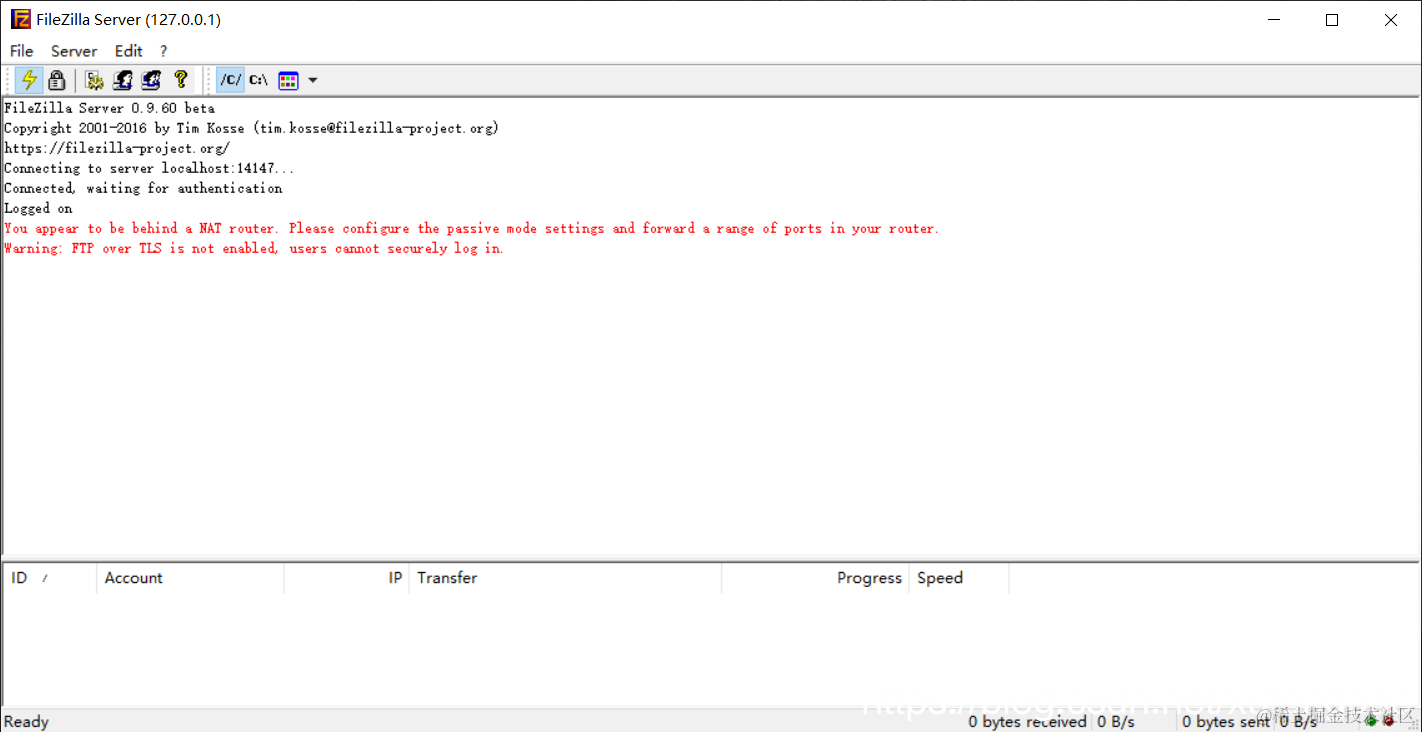1422x732 pixels.
Task: Click the red send indicator light
Action: pyautogui.click(x=1388, y=720)
